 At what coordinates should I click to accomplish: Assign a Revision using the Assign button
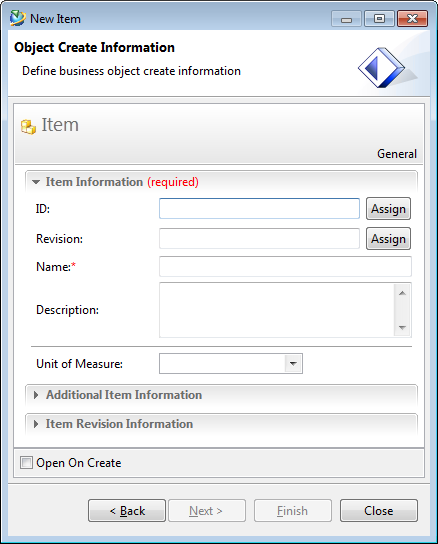(388, 239)
